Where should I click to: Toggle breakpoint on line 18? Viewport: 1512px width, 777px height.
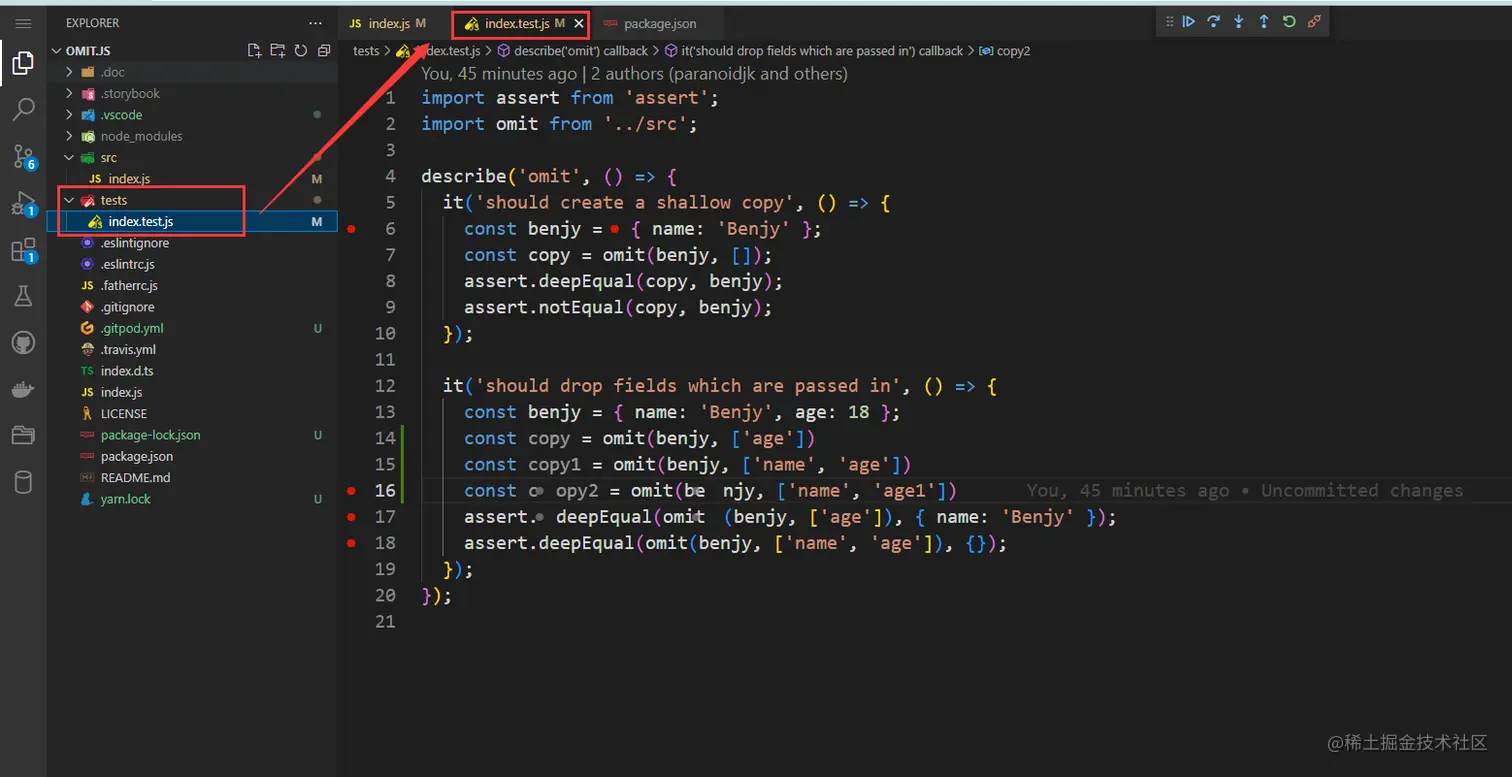[351, 543]
